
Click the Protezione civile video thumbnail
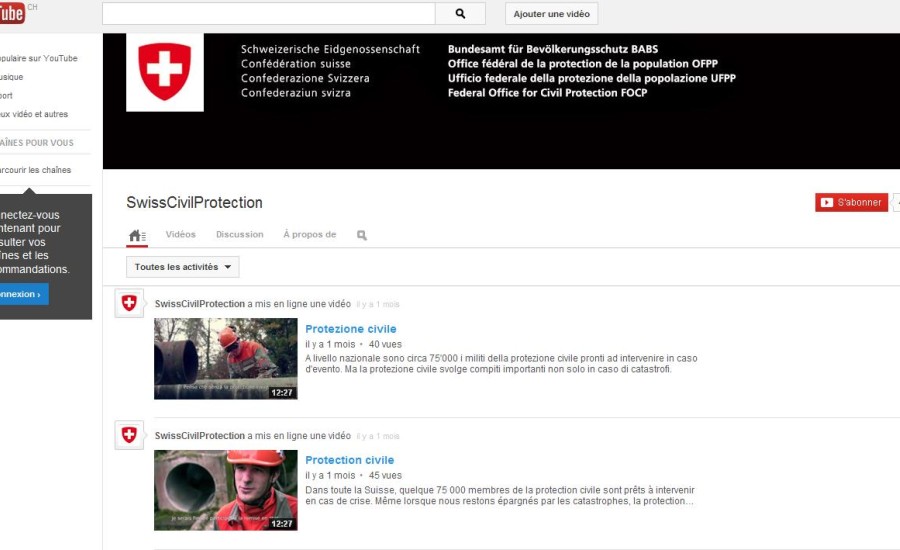(x=225, y=358)
